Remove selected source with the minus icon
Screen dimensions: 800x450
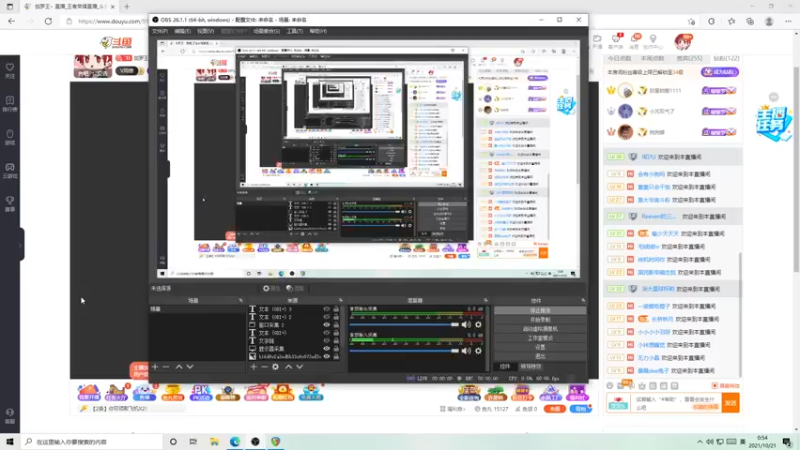(264, 367)
